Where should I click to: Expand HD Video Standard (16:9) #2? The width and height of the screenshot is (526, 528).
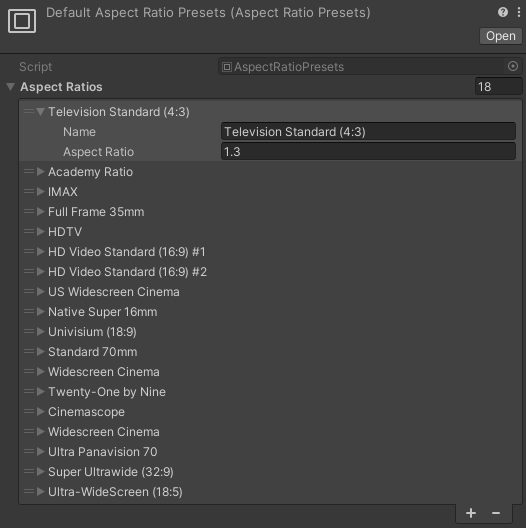(x=41, y=272)
